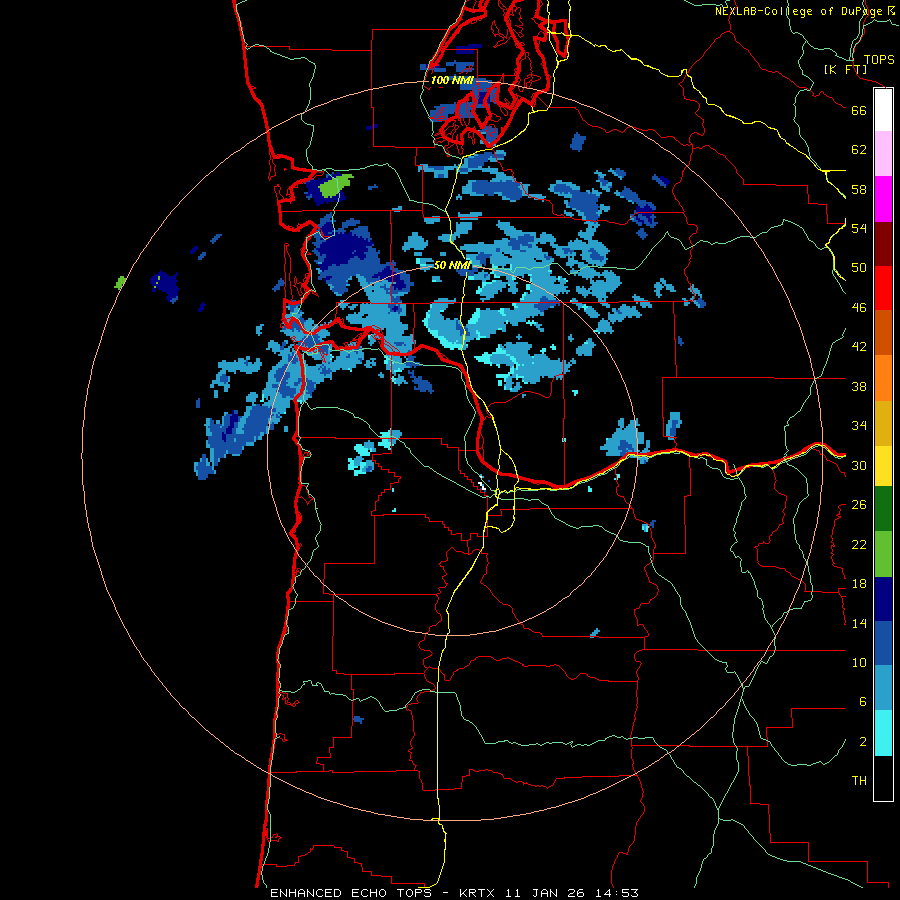Click the navy blue legend swatch
This screenshot has width=900, height=900.
[x=883, y=599]
